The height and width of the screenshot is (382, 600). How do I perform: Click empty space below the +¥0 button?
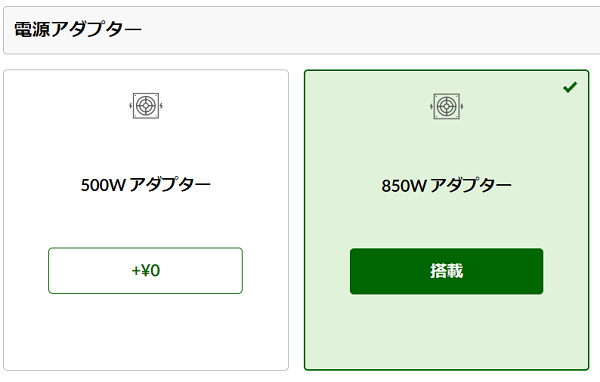coord(145,331)
